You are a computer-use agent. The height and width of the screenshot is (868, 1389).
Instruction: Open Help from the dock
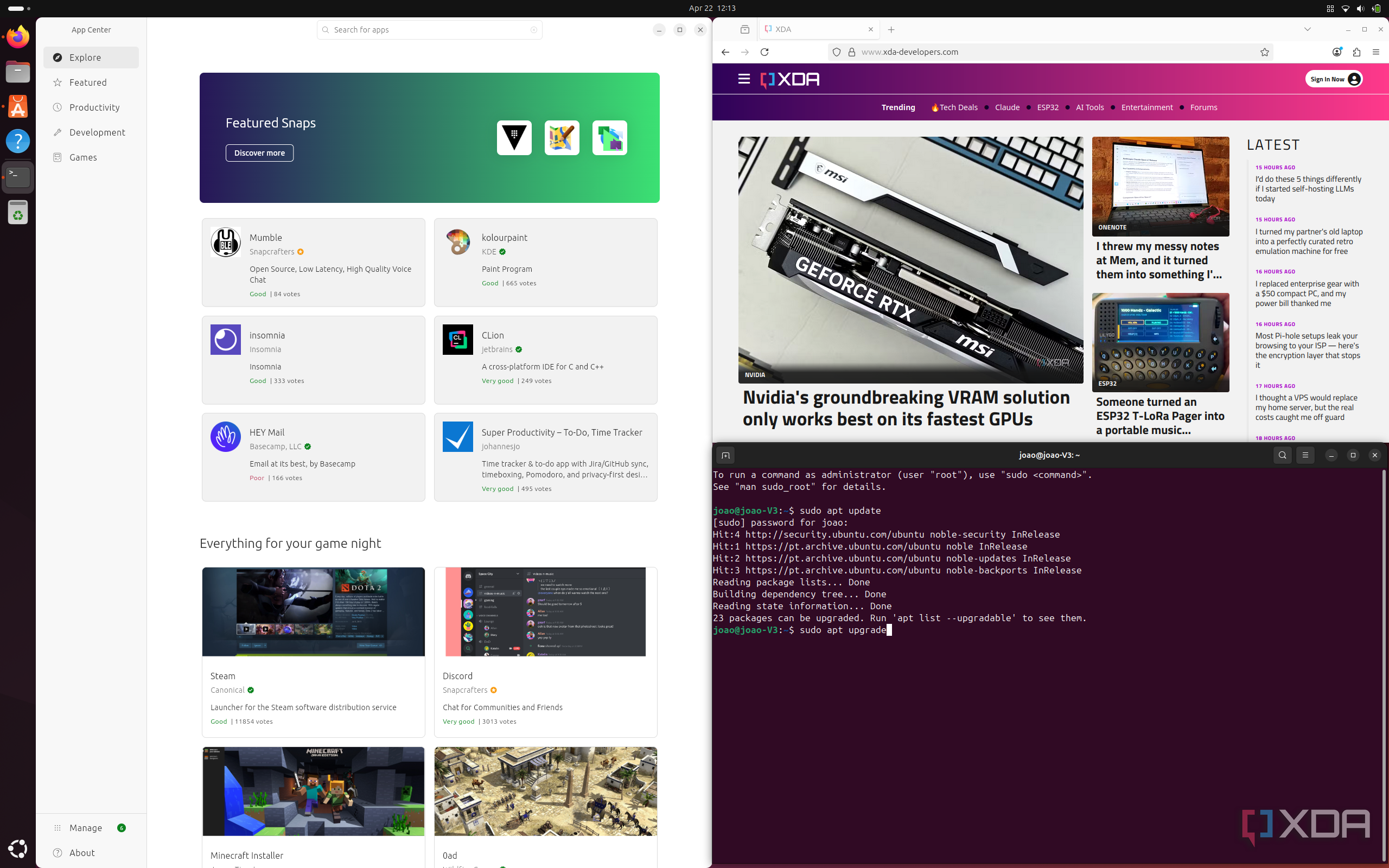(18, 141)
